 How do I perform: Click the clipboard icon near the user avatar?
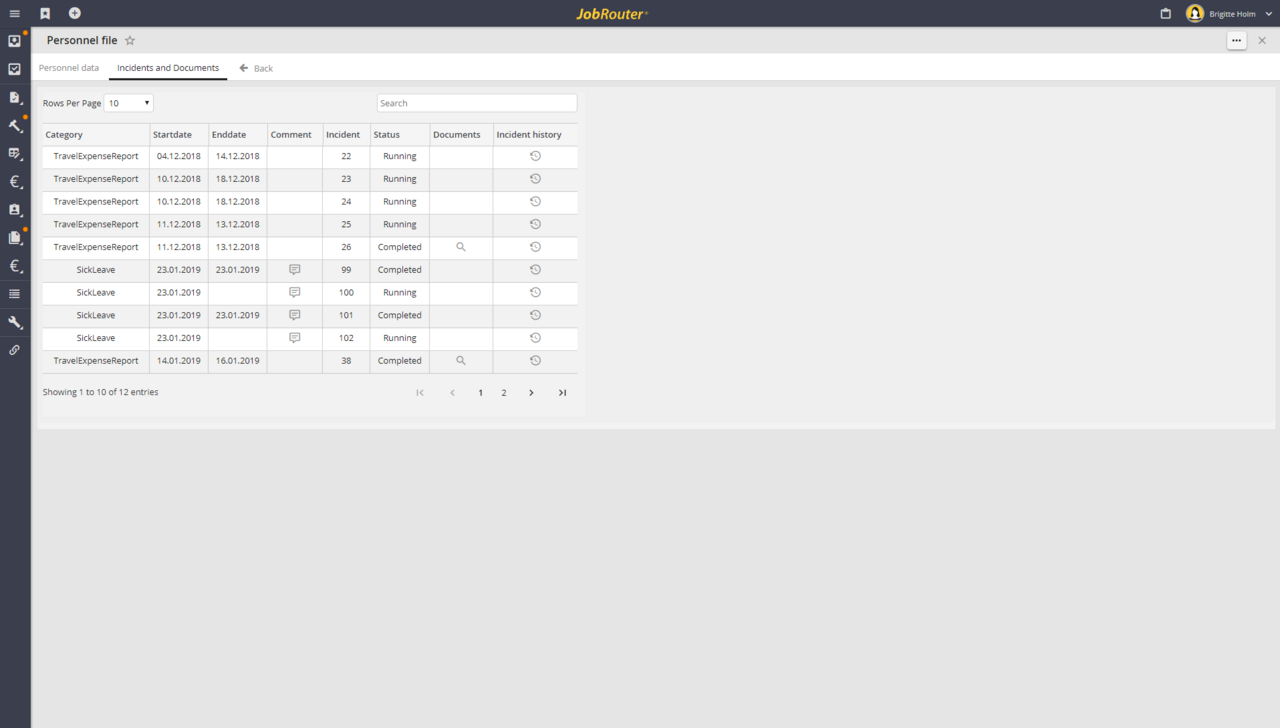(x=1163, y=13)
